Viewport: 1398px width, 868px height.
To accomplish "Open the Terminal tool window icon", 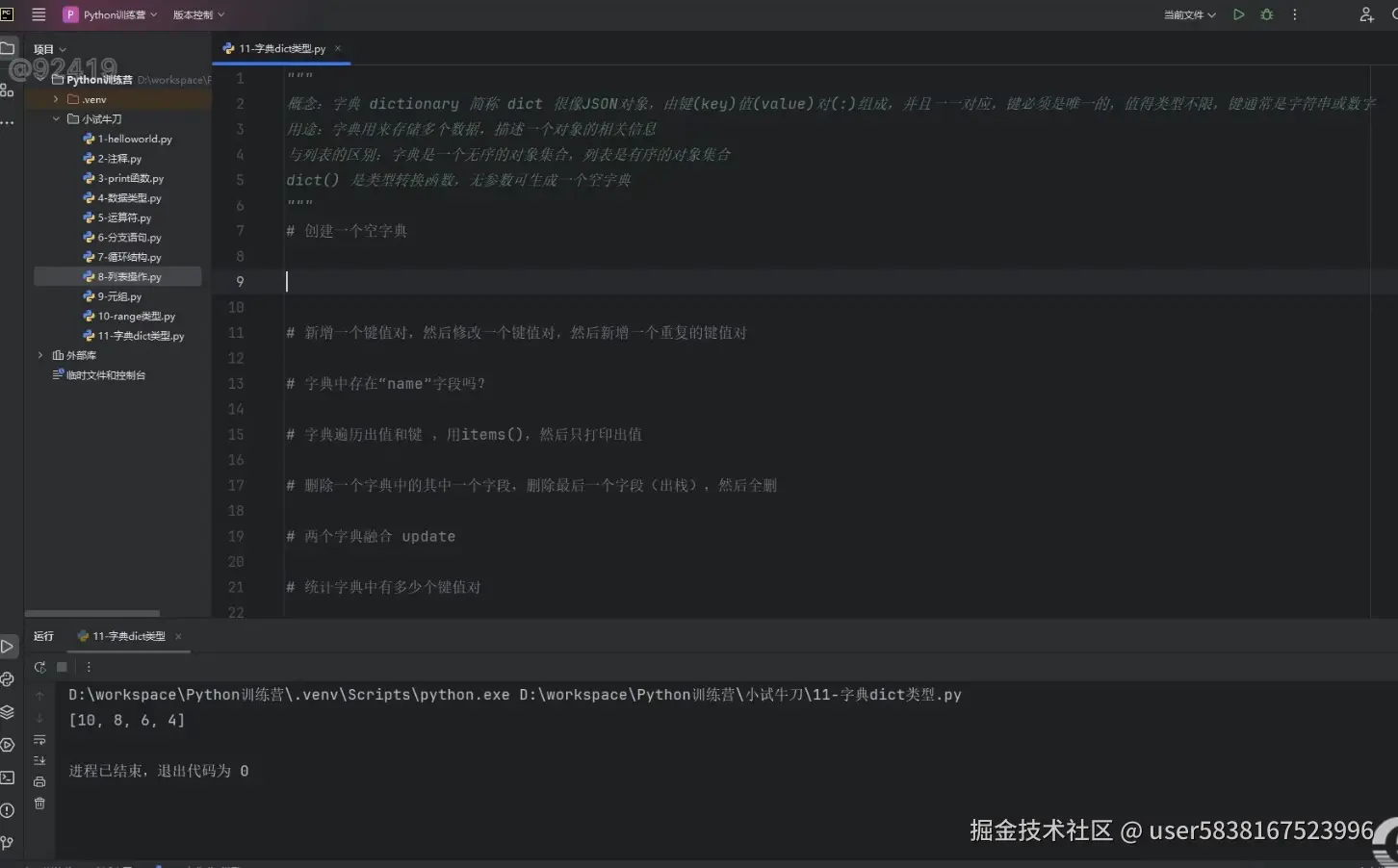I will 9,779.
